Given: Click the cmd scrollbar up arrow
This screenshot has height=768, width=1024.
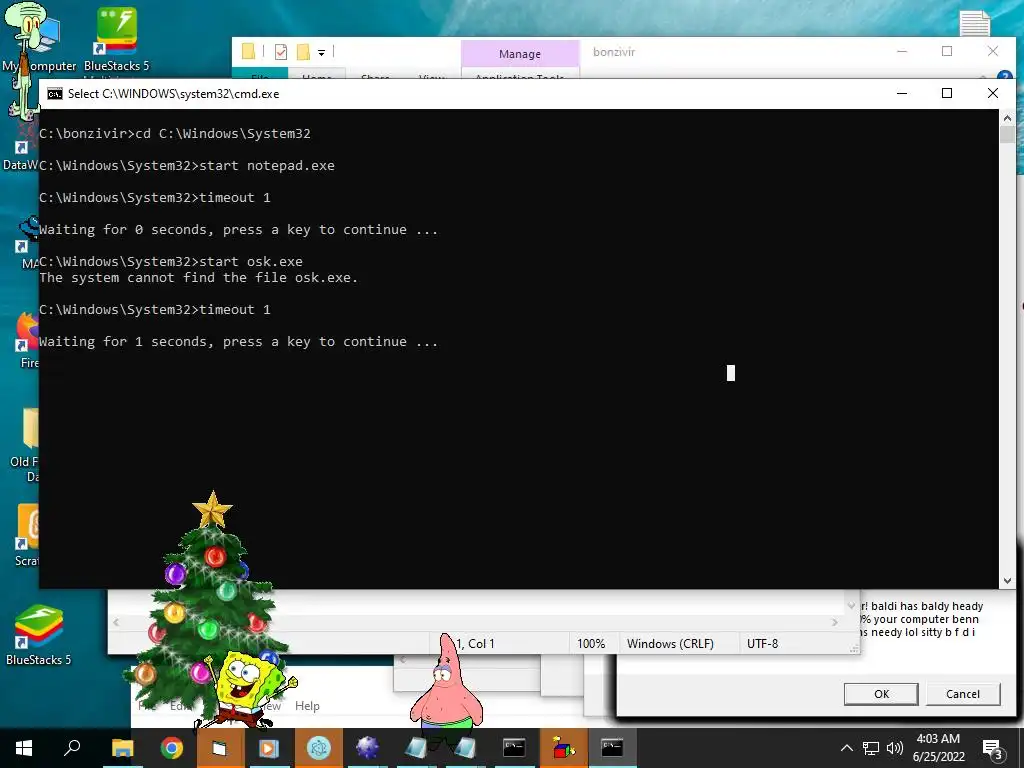Looking at the screenshot, I should click(1007, 118).
